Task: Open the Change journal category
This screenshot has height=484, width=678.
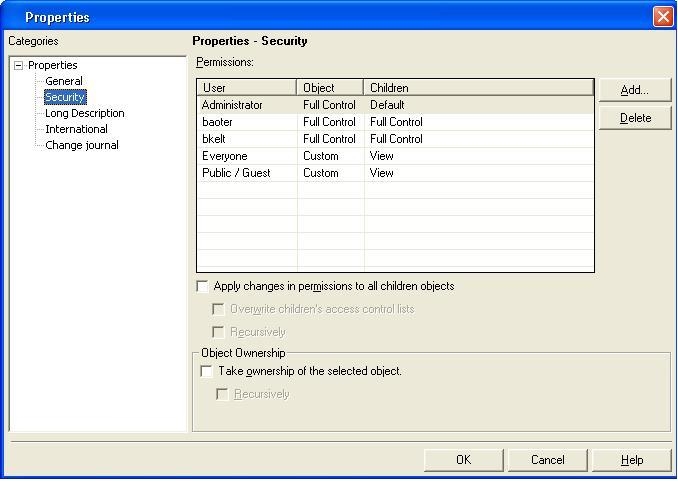Action: [82, 145]
